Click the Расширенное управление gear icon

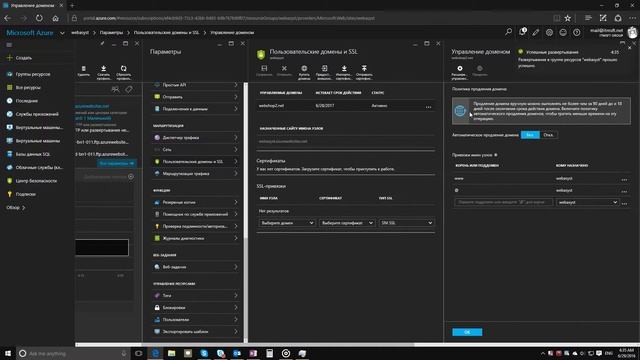click(460, 69)
